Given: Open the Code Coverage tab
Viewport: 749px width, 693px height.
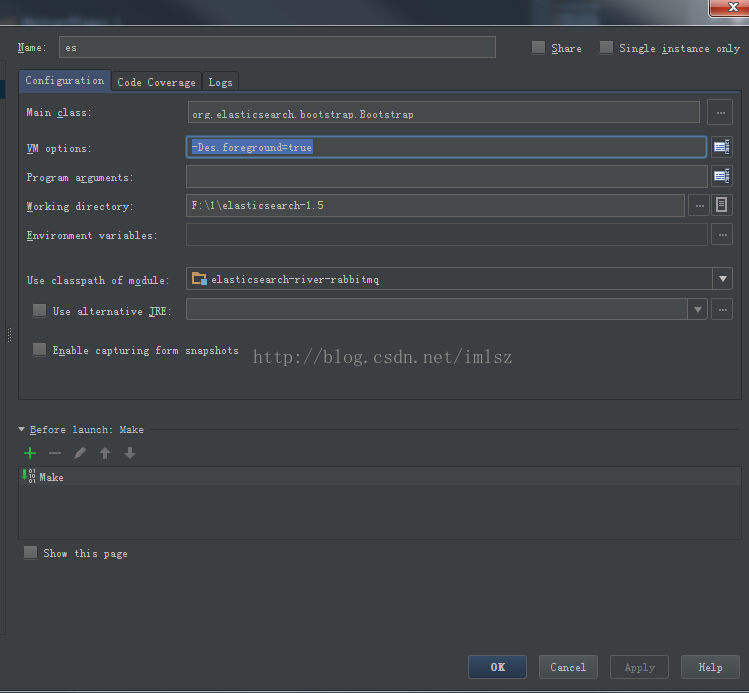Looking at the screenshot, I should tap(156, 82).
